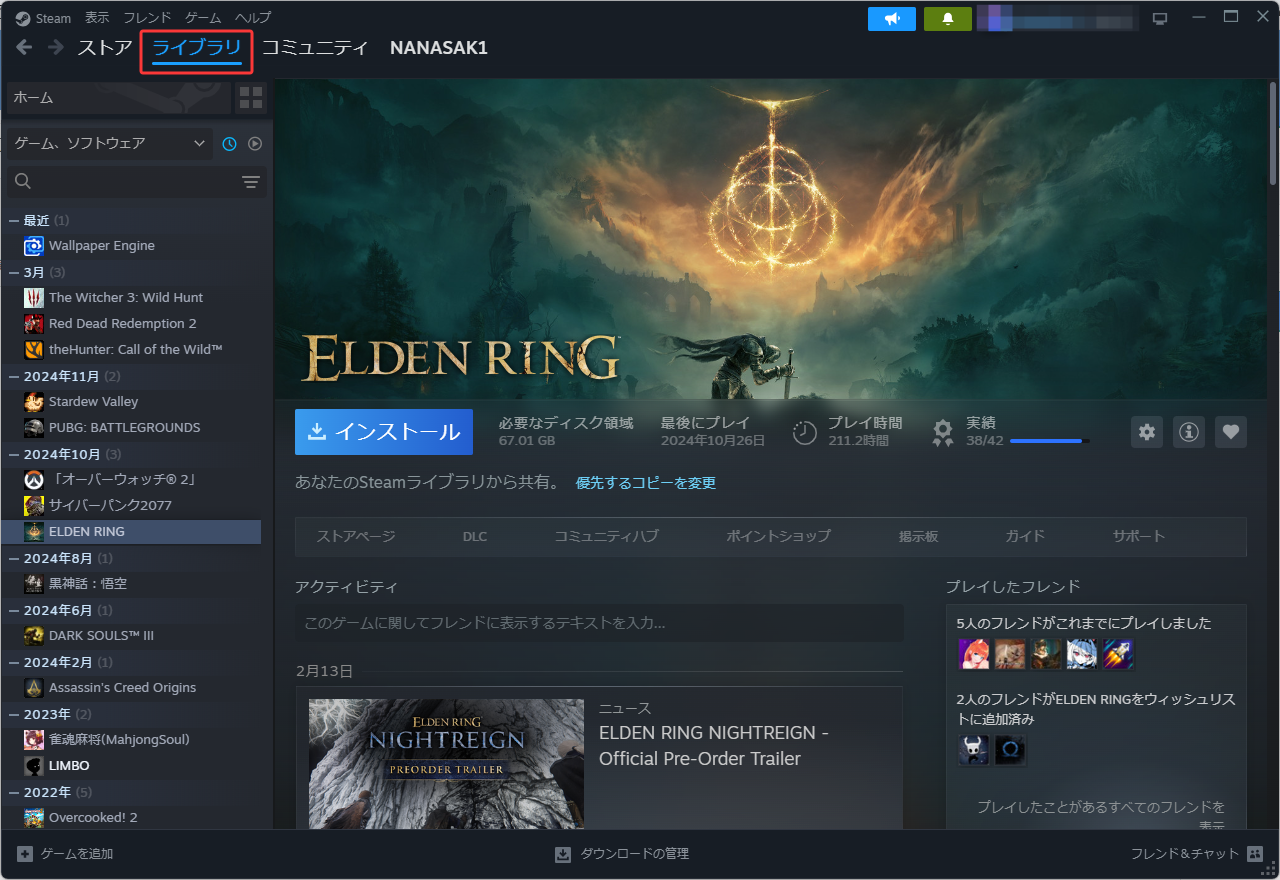This screenshot has height=880, width=1280.
Task: Add ELDEN RING to favorites heart
Action: [1231, 432]
